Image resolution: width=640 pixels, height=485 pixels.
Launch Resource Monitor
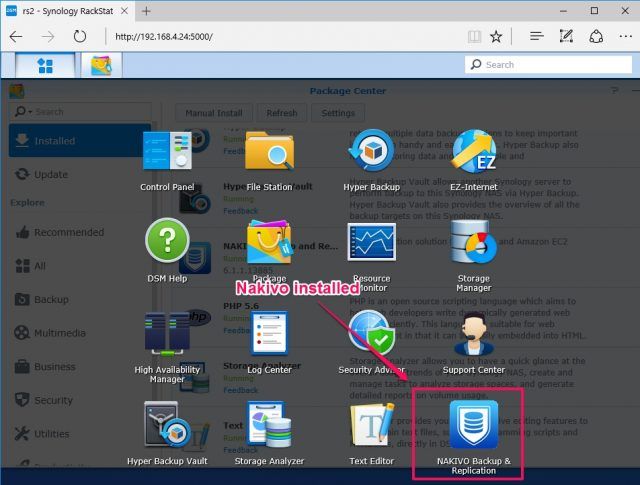click(x=371, y=242)
